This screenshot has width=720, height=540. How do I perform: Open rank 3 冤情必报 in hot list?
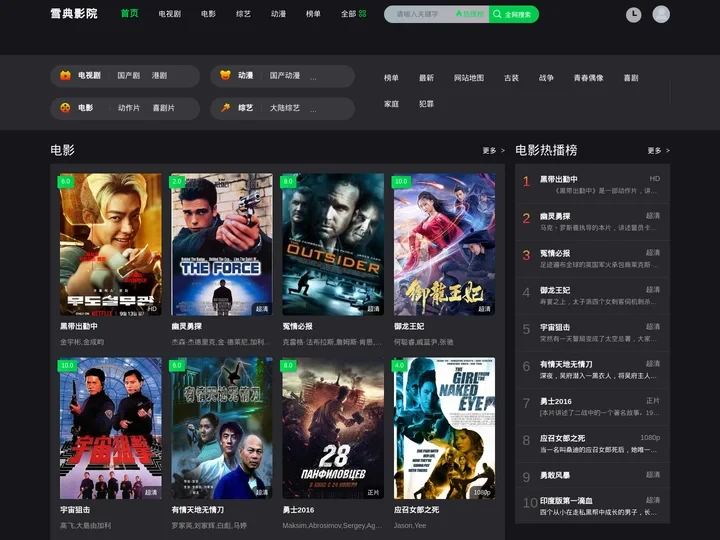point(592,259)
